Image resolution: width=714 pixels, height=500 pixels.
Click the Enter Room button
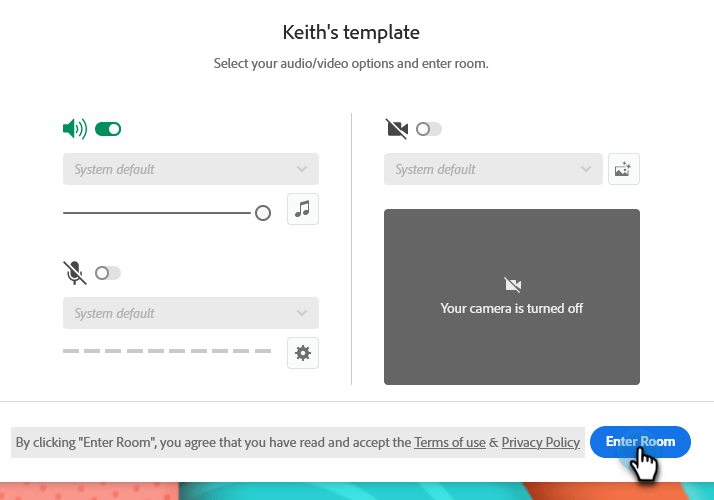coord(640,442)
